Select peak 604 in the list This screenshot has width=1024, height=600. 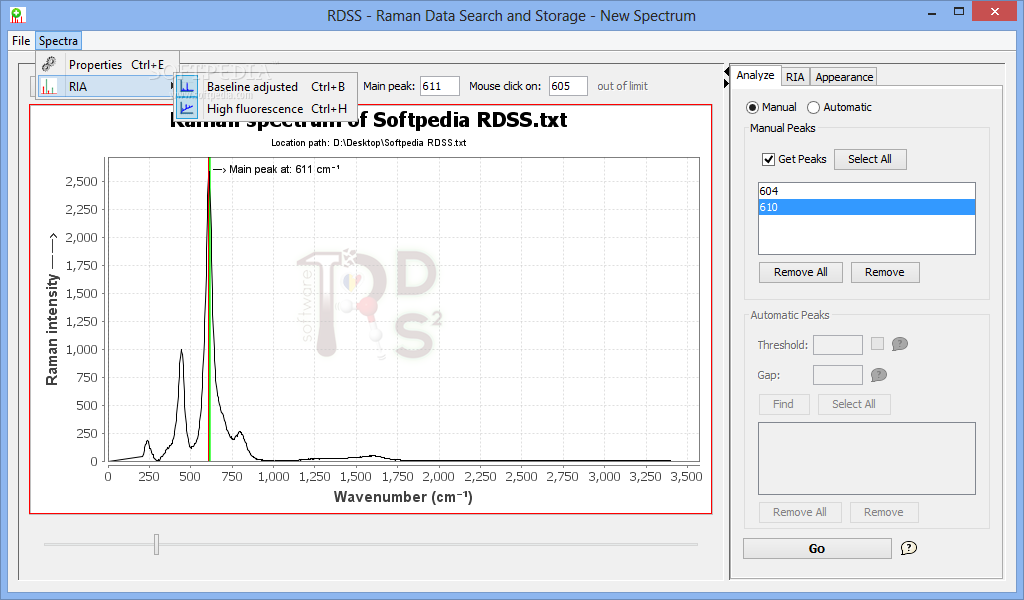pos(867,191)
